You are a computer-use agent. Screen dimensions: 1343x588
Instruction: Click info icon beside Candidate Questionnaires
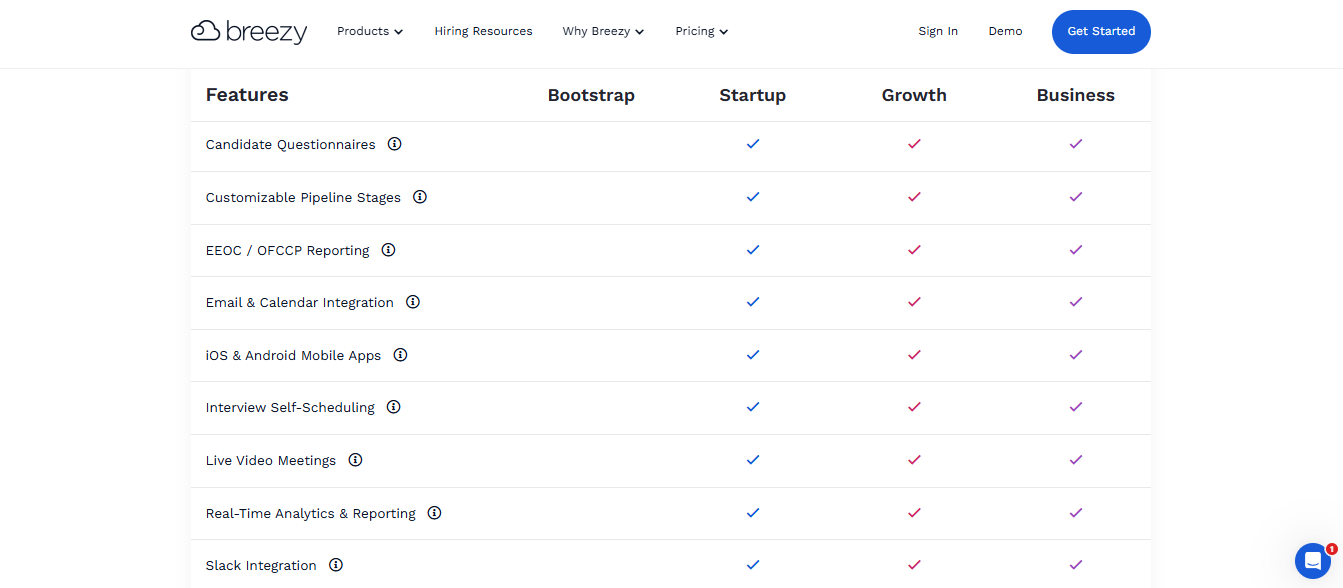tap(394, 144)
